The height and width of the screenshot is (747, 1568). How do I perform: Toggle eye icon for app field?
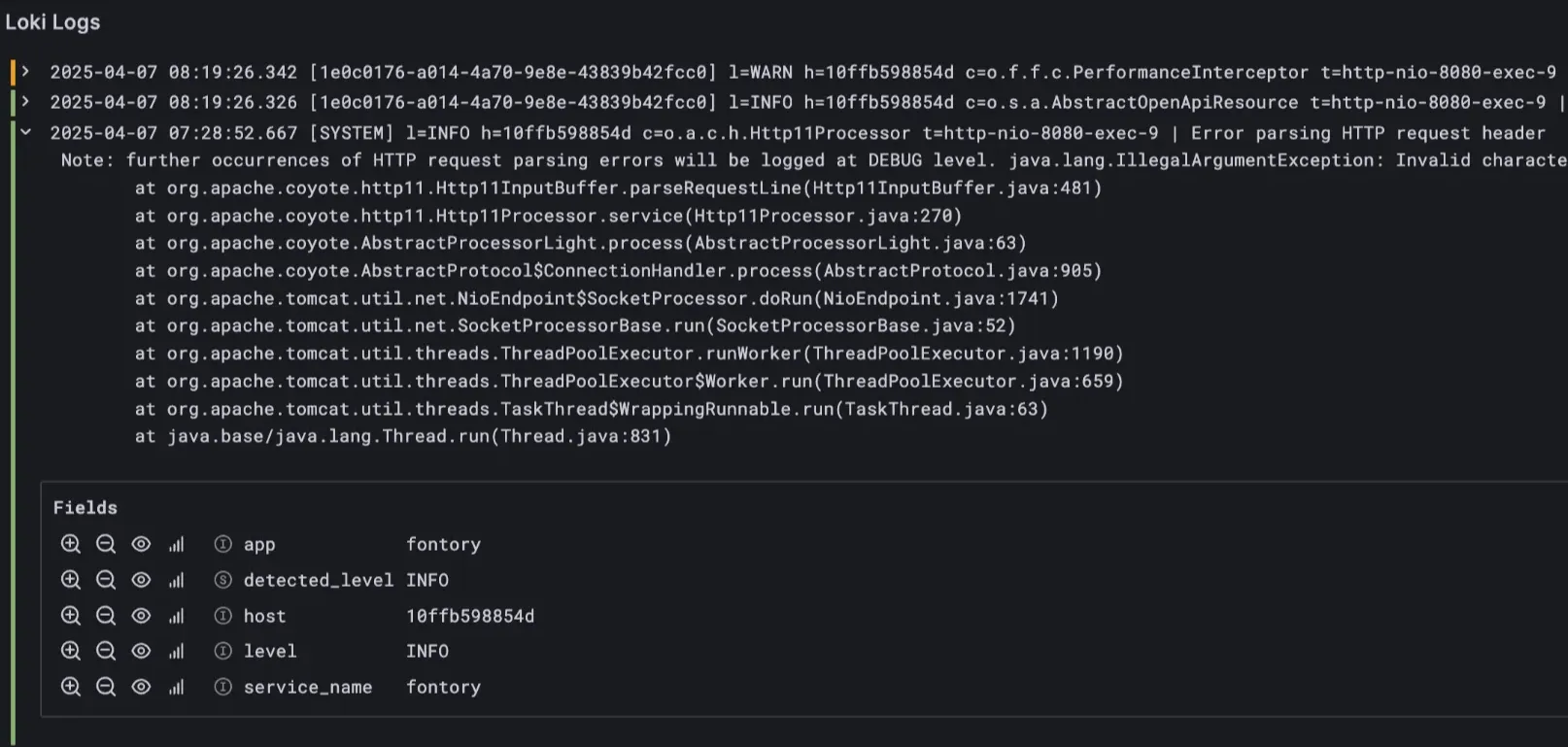coord(141,544)
